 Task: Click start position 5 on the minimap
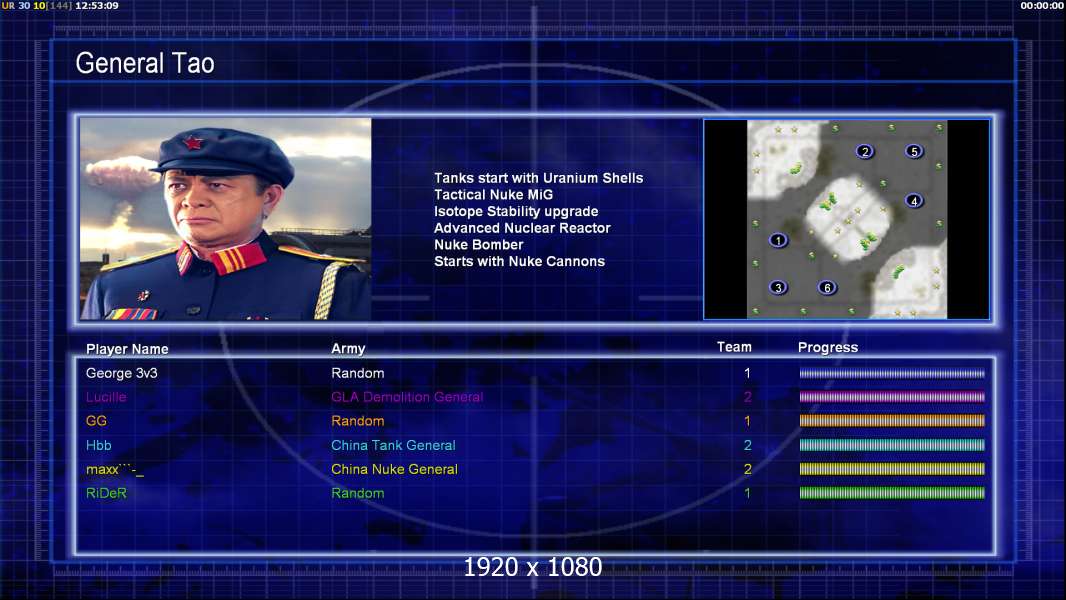tap(914, 151)
